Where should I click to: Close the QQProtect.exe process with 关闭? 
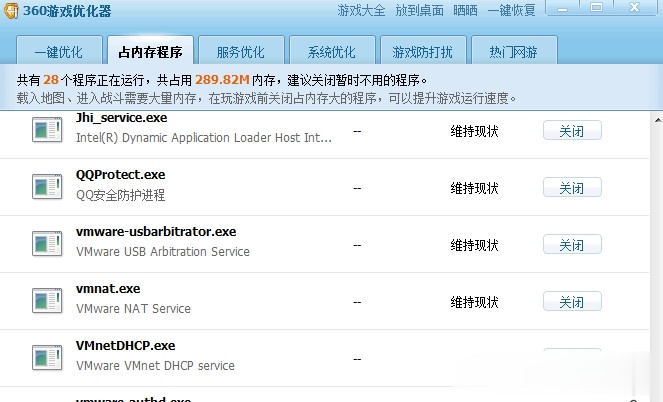[x=572, y=188]
